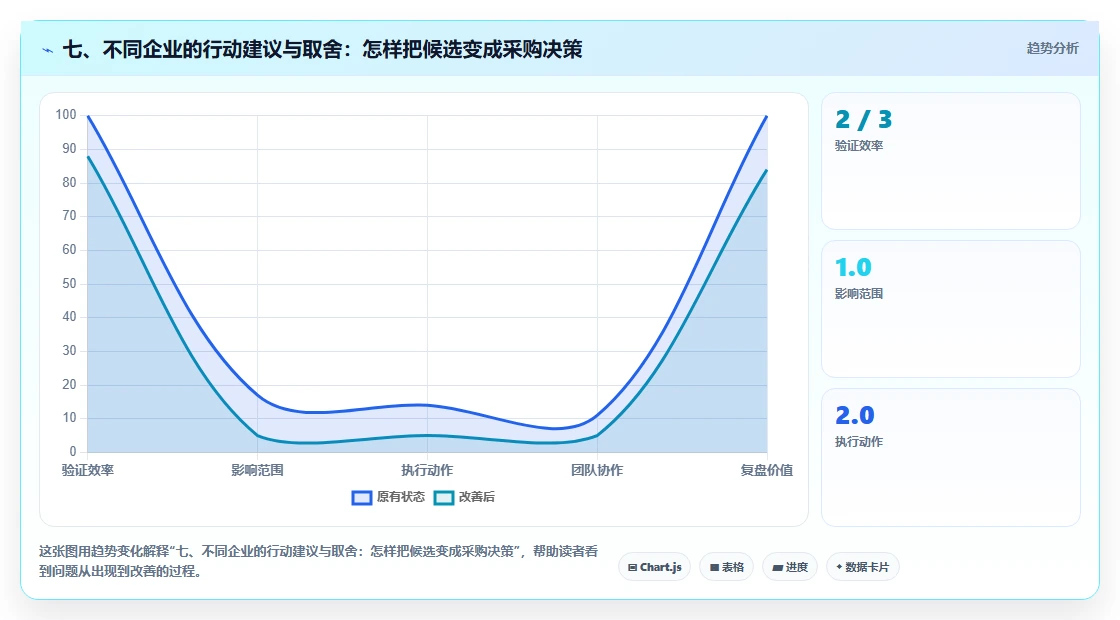Click the y-axis value 0
Viewport: 1120px width, 620px height.
click(x=73, y=452)
